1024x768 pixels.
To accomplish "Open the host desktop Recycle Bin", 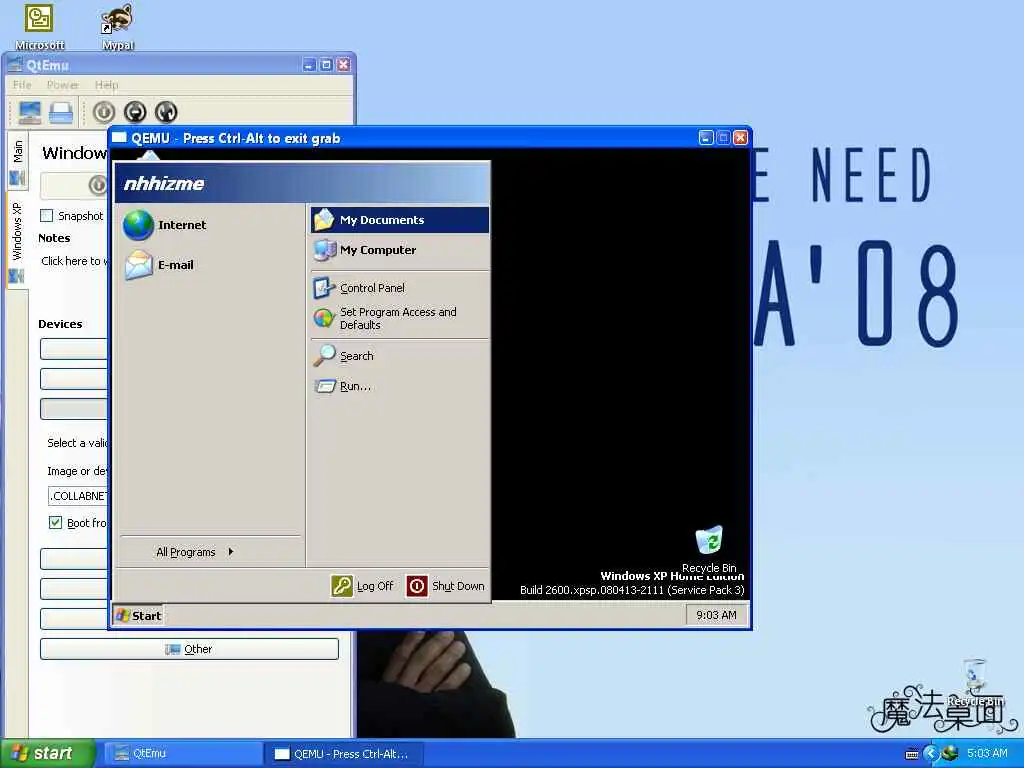I will coord(975,683).
